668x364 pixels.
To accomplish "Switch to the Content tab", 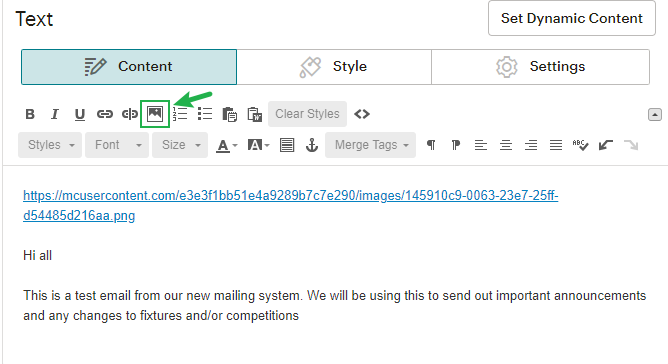I will (129, 67).
